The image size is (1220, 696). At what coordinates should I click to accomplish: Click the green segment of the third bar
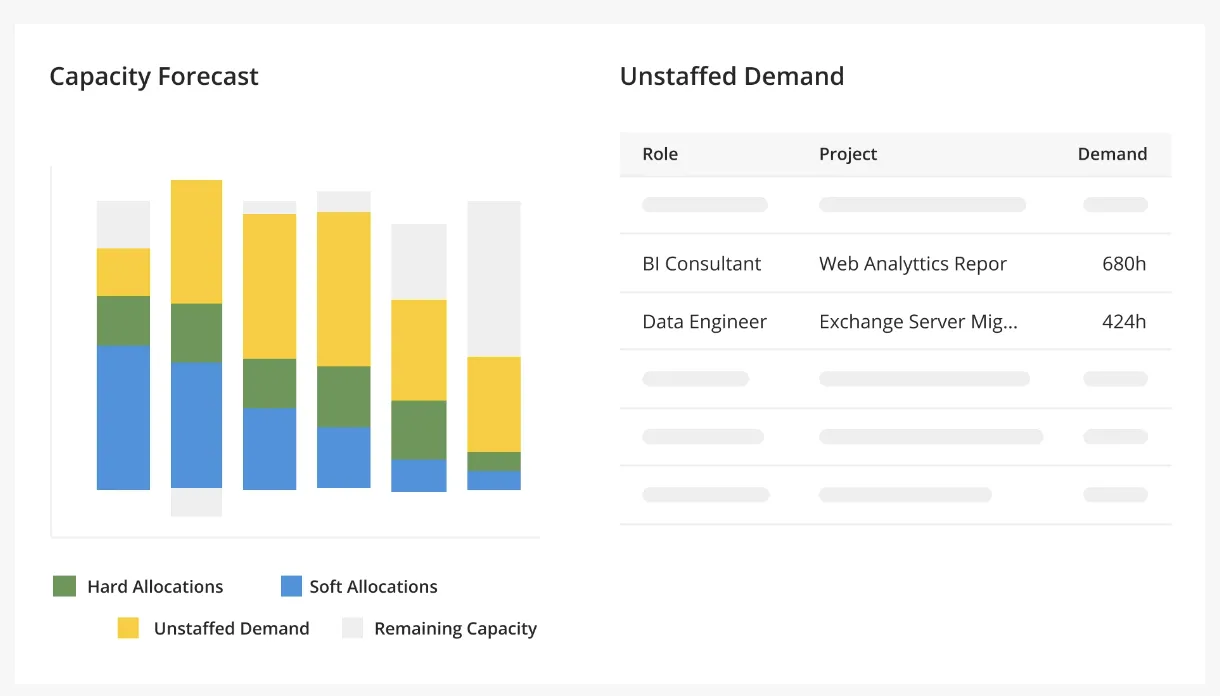pyautogui.click(x=269, y=383)
